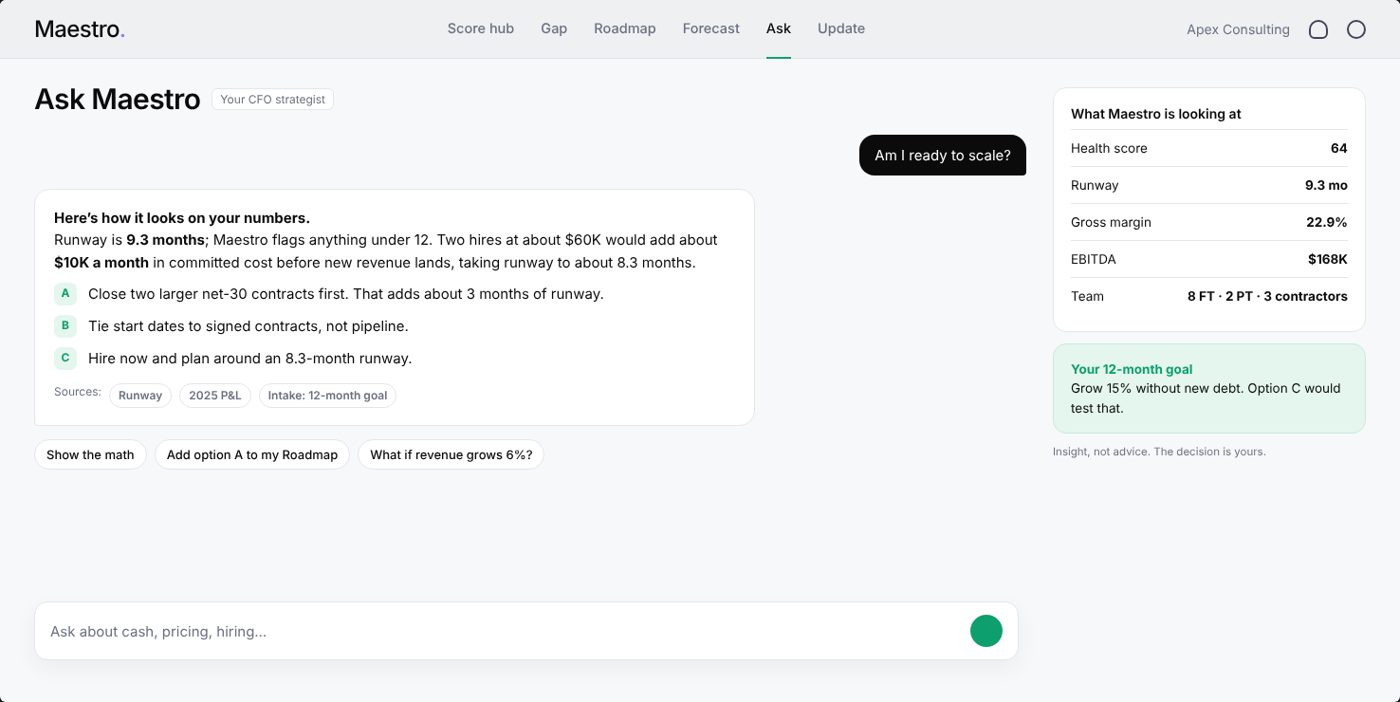
Task: Focus the Ask about cash, pricing, hiring field
Action: click(x=526, y=631)
